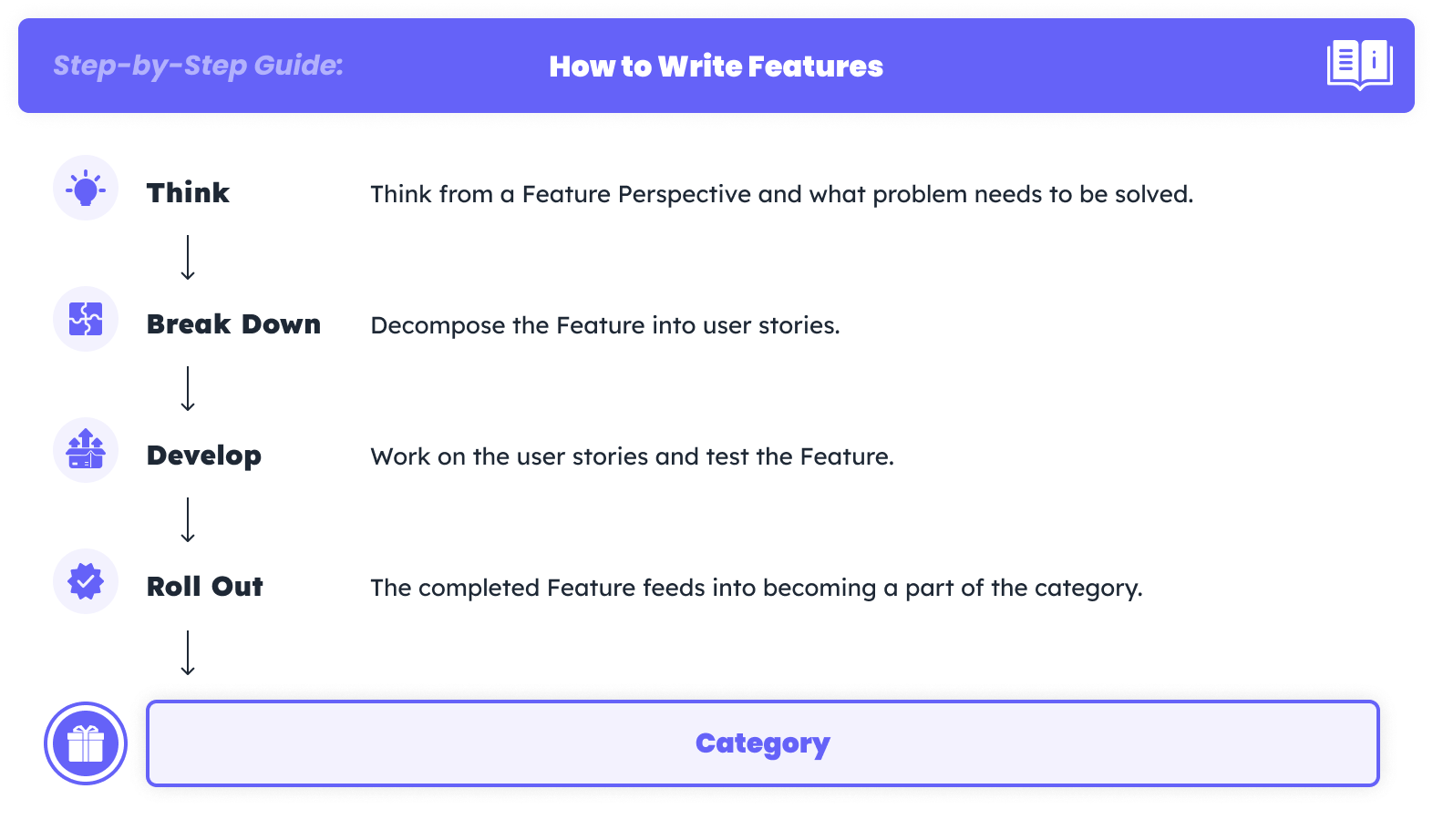
Task: Select the Roll Out step label
Action: (x=205, y=587)
